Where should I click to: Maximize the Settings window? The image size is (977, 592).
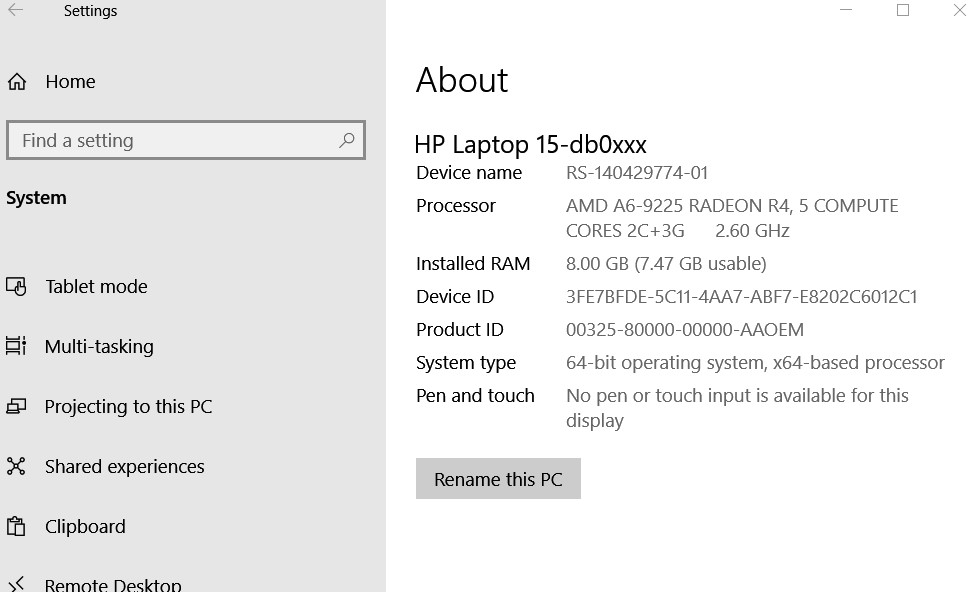point(903,10)
